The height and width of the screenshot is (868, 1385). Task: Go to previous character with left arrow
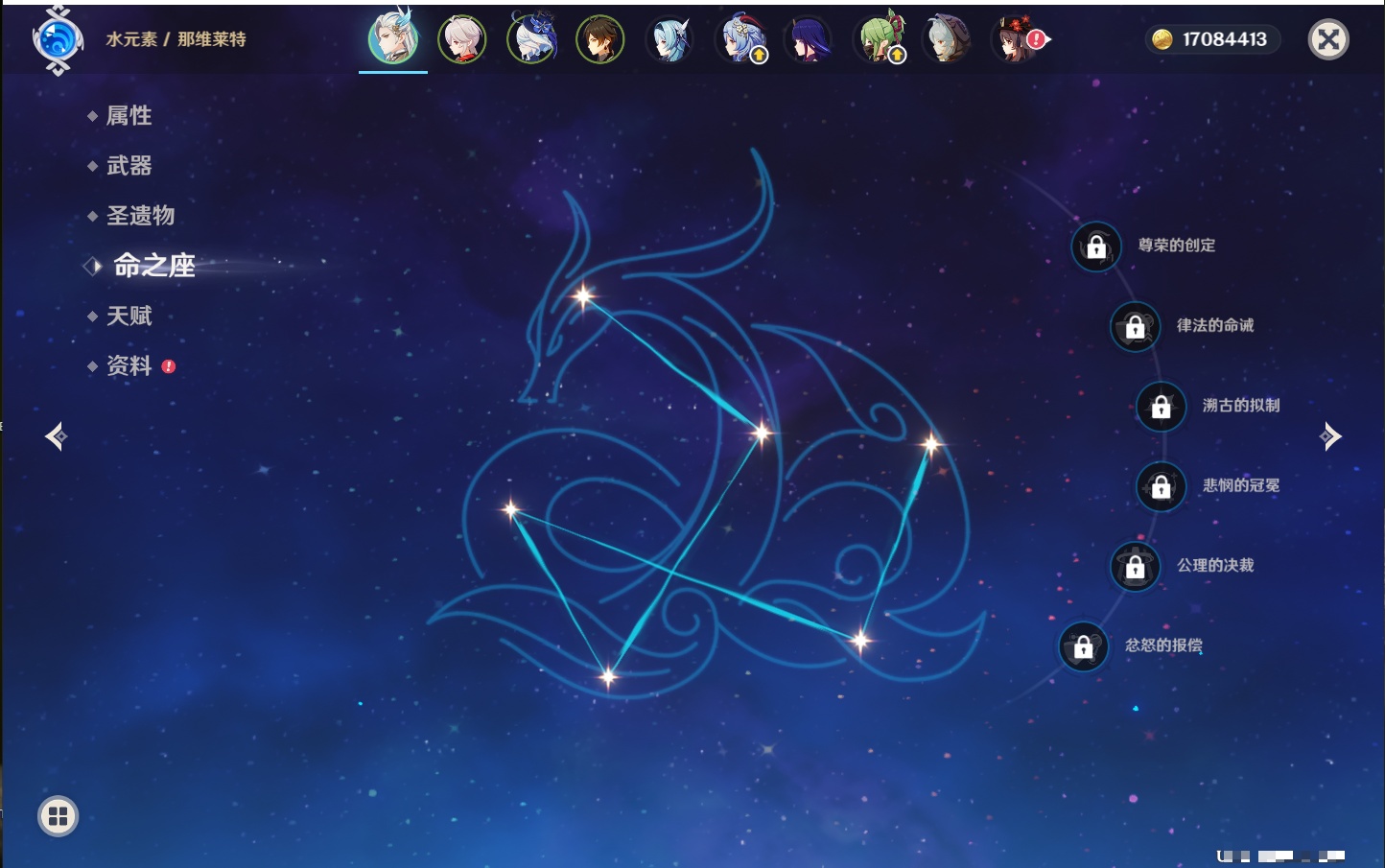[x=56, y=436]
